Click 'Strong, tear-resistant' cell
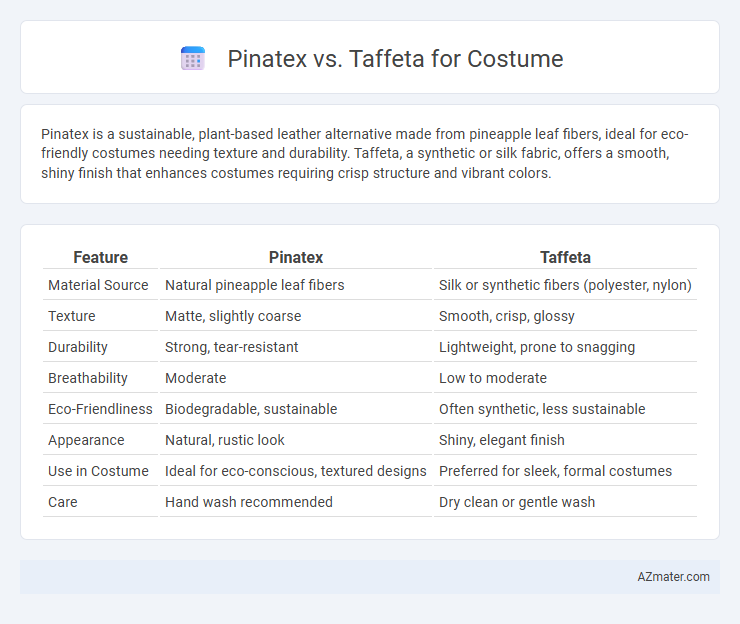The image size is (740, 624). pos(232,347)
